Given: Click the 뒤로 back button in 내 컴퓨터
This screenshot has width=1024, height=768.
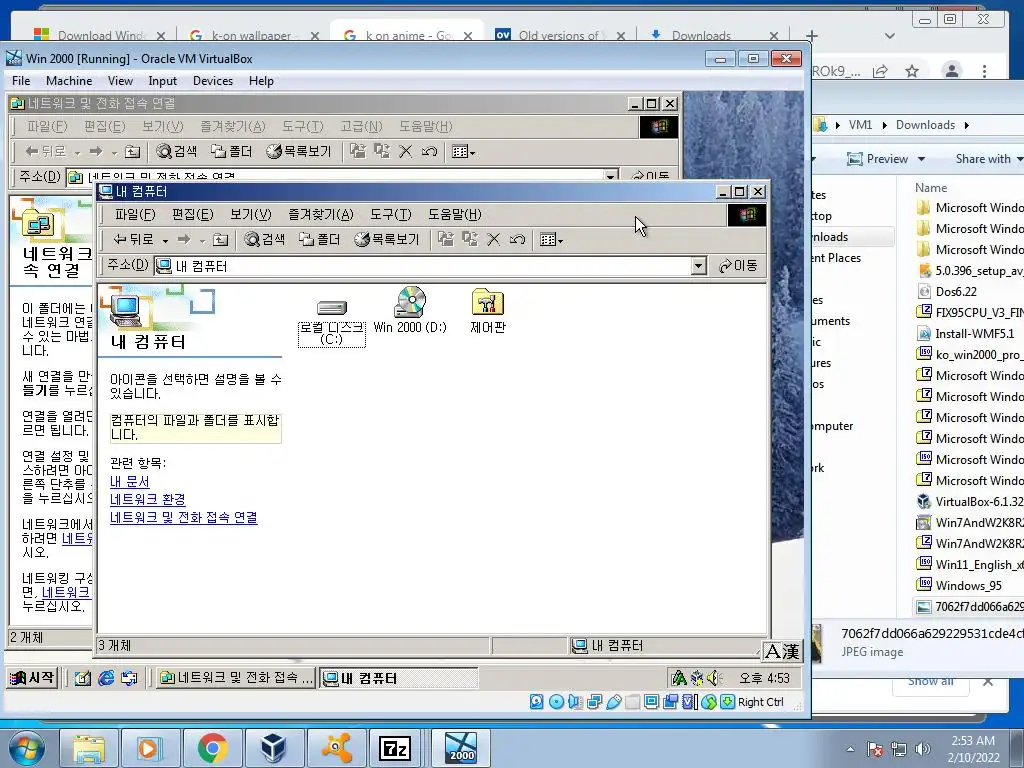Looking at the screenshot, I should point(133,240).
